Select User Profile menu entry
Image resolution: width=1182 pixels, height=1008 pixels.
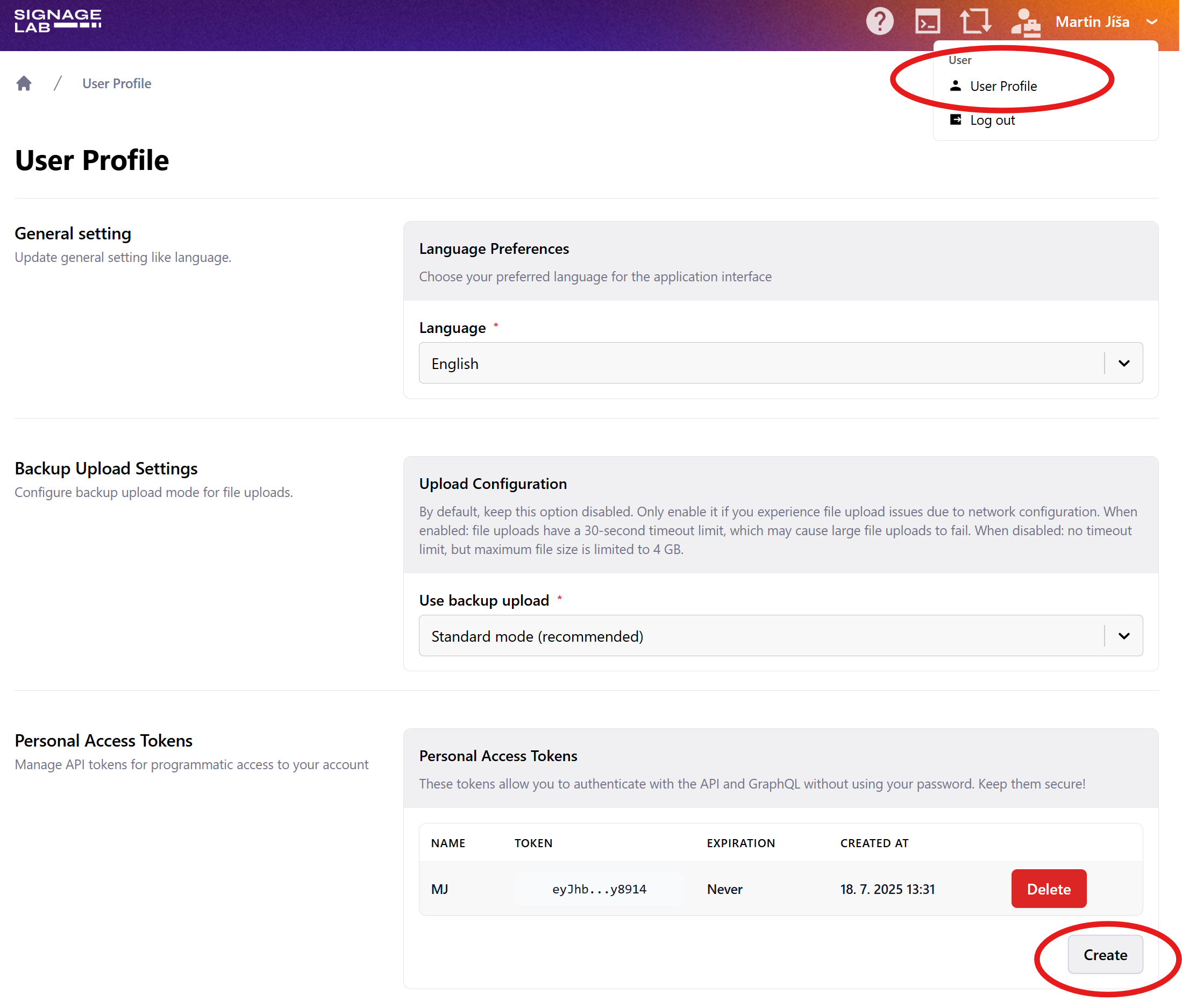pyautogui.click(x=1003, y=86)
